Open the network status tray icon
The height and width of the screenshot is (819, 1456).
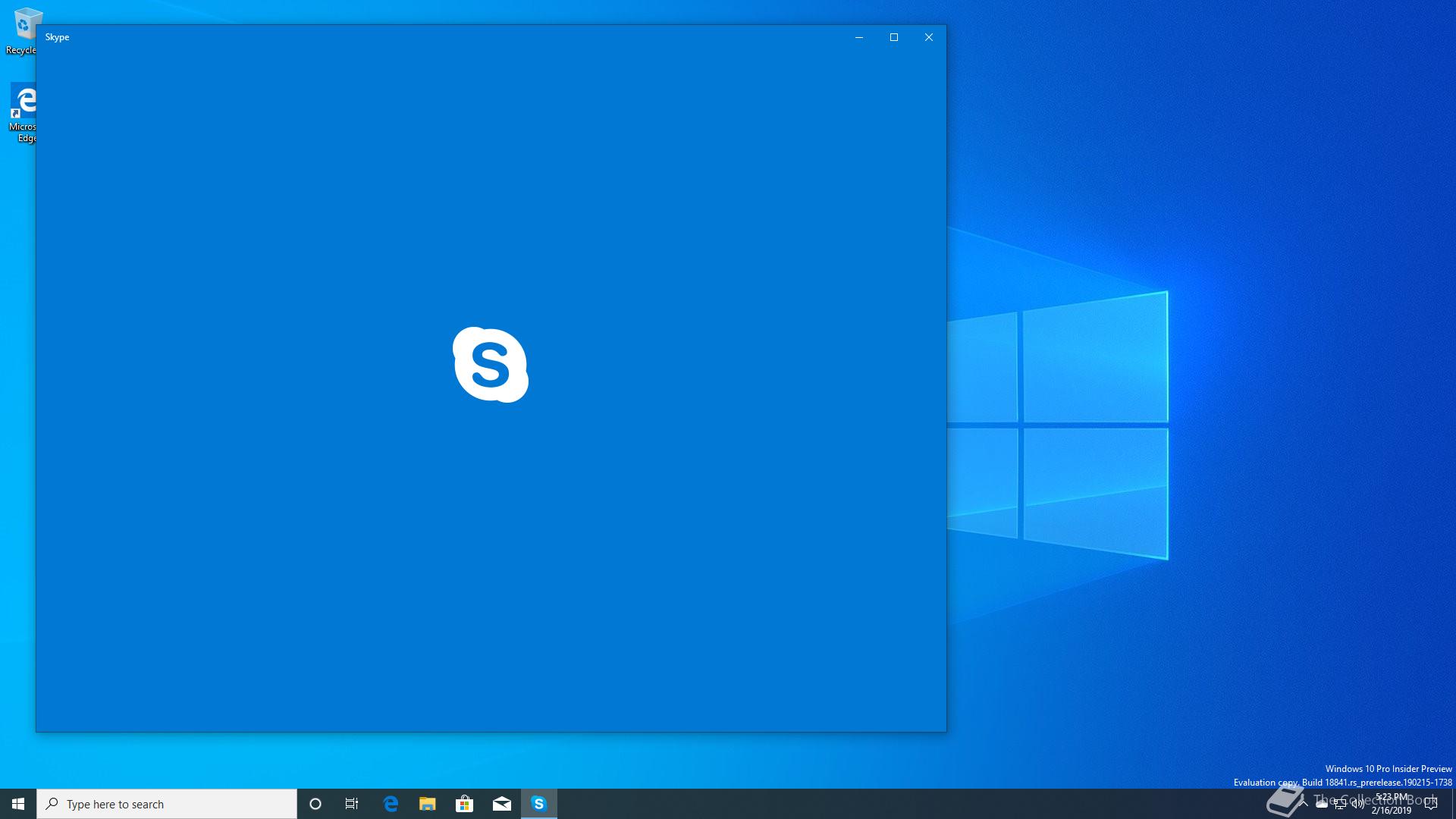(1340, 804)
